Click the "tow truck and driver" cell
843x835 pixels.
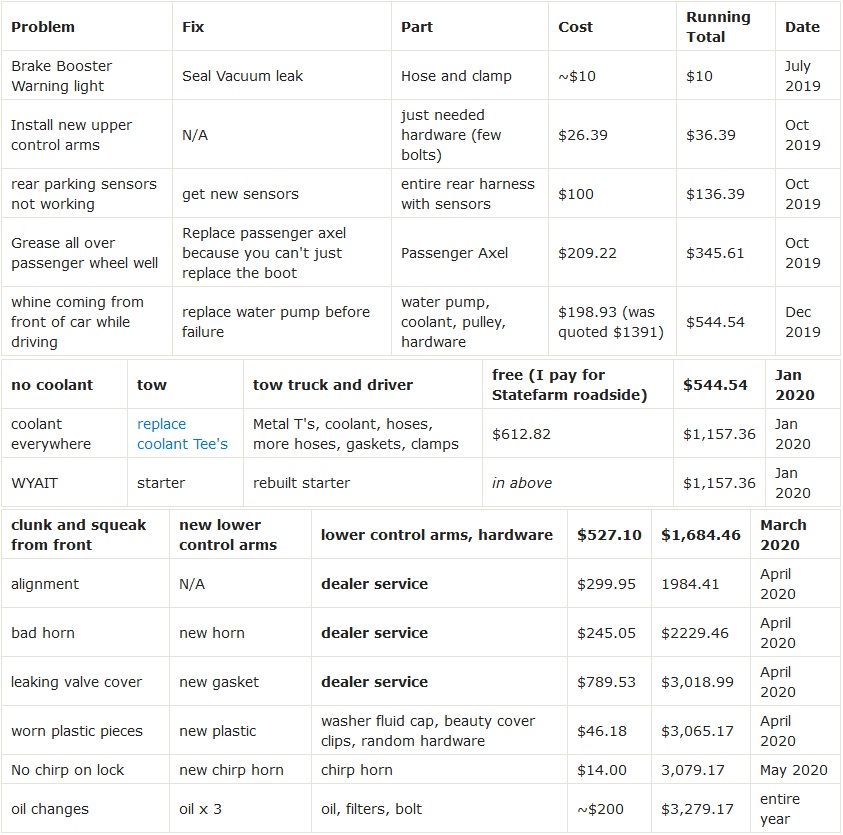pos(332,385)
